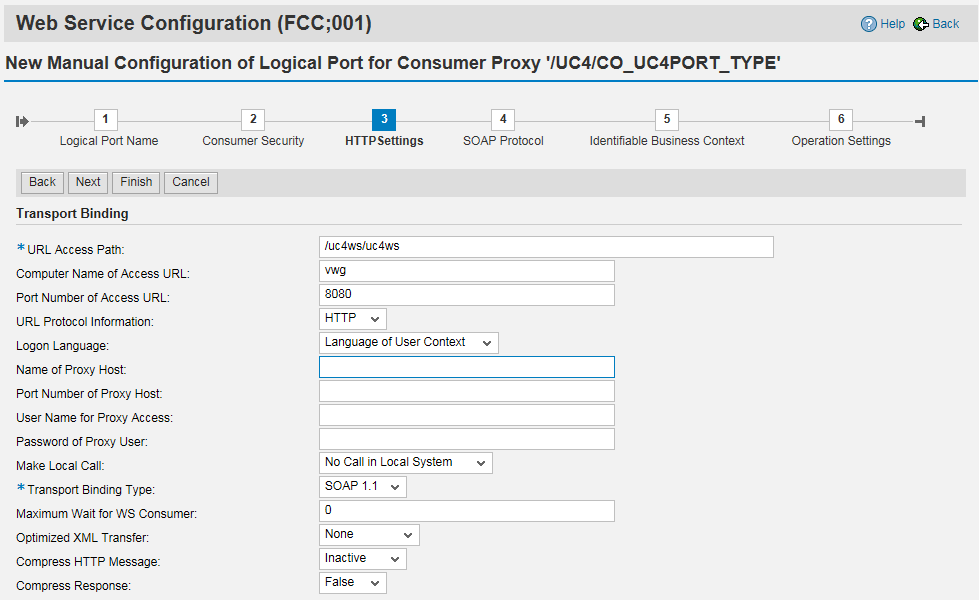The height and width of the screenshot is (600, 979).
Task: Click the Password of Proxy User field
Action: (466, 439)
